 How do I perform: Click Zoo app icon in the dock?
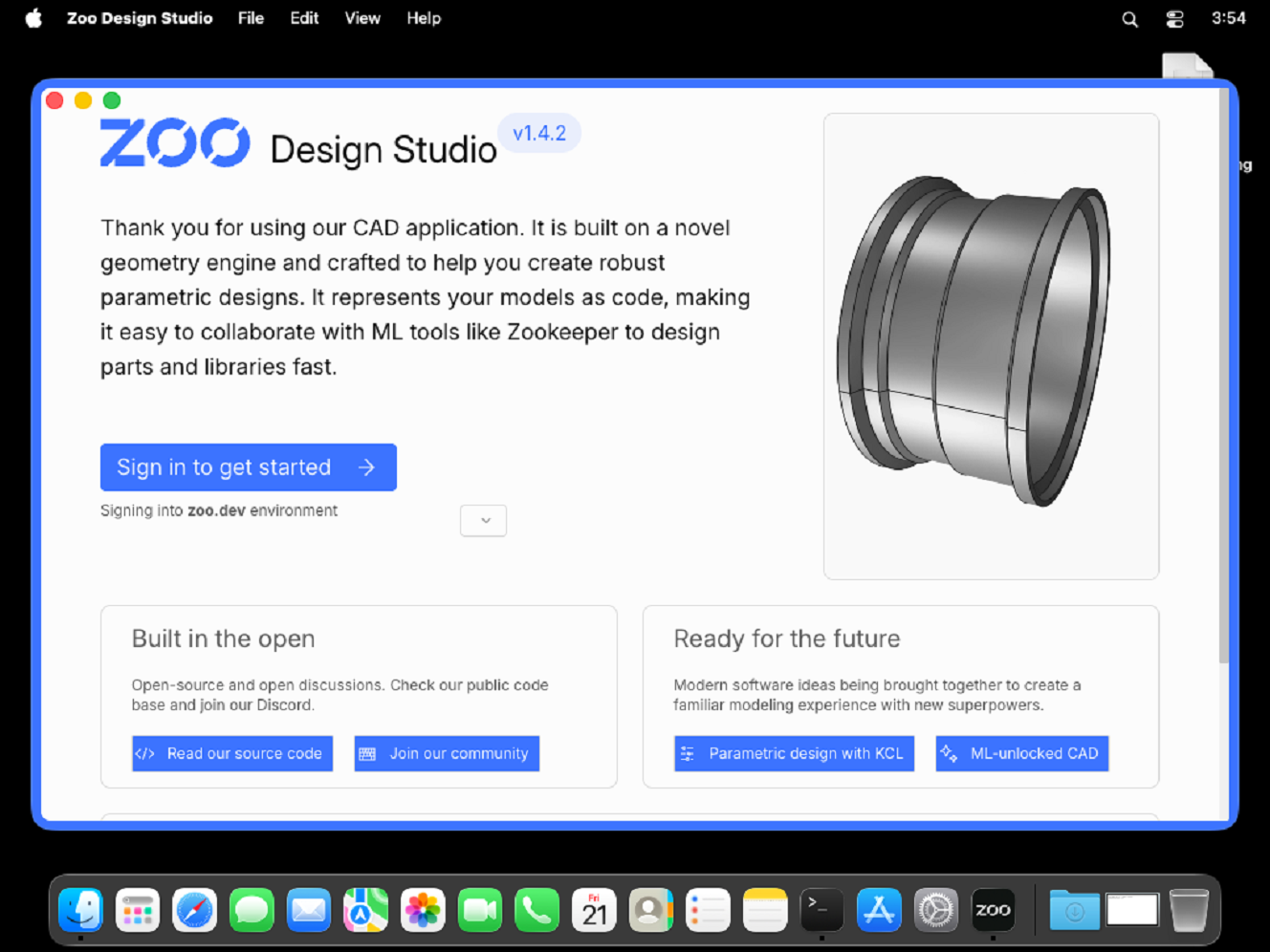coord(994,910)
